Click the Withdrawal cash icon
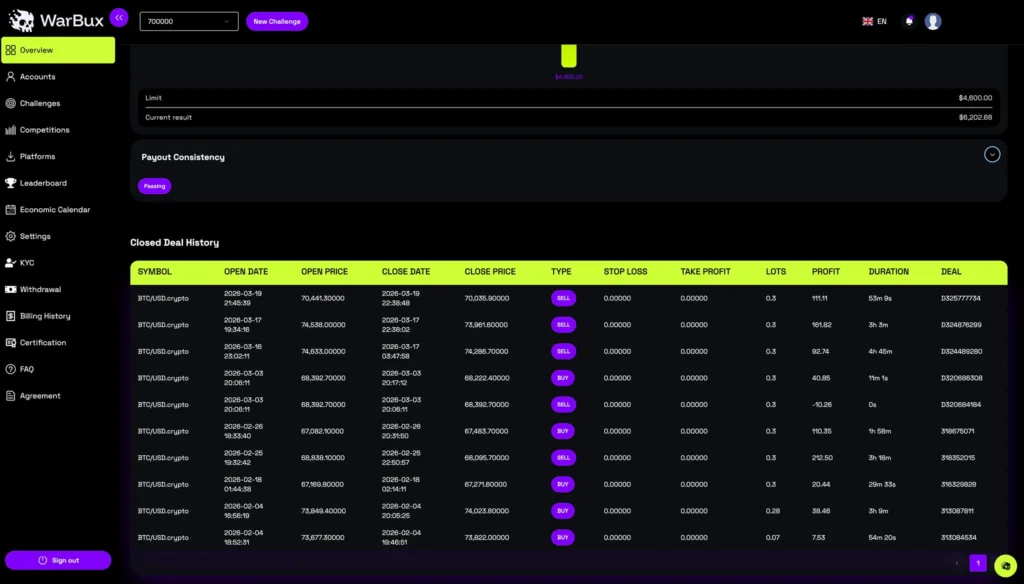This screenshot has width=1024, height=584. pos(10,289)
